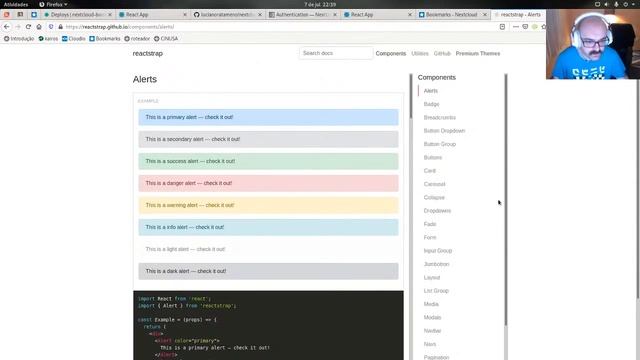This screenshot has height=360, width=640.
Task: Open the Bookmarks bookmark in toolbar
Action: point(104,39)
